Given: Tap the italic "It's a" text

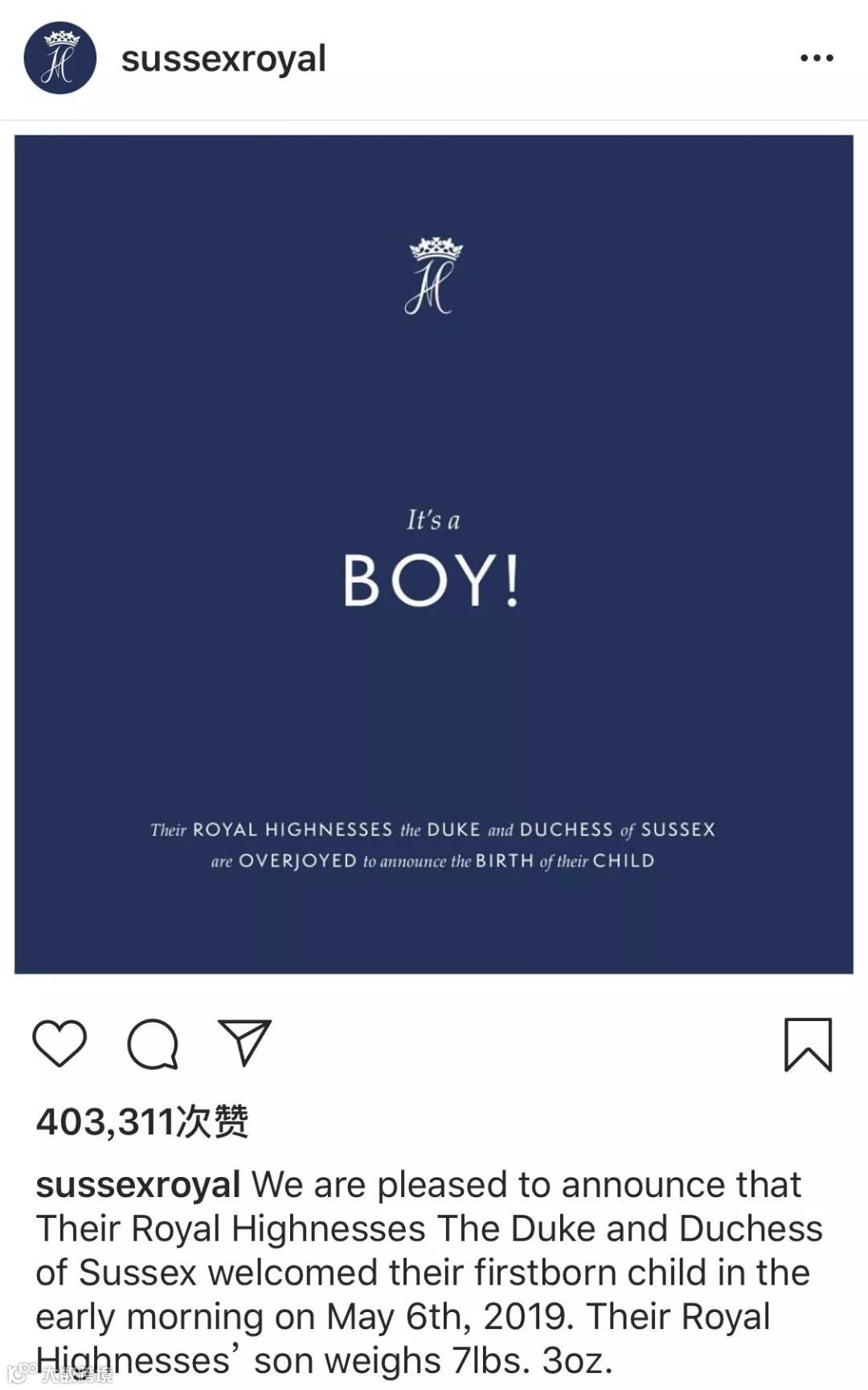Looking at the screenshot, I should point(433,520).
